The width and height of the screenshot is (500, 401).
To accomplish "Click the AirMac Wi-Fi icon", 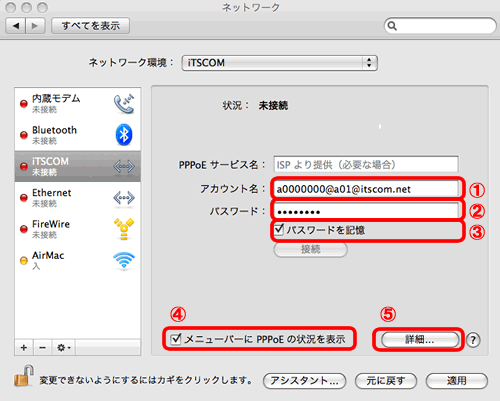I will [x=124, y=260].
